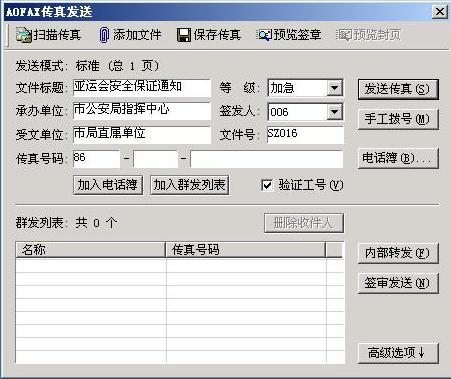The width and height of the screenshot is (451, 379).
Task: Click the 群发列表: 共 0 个 label
Action: click(66, 222)
